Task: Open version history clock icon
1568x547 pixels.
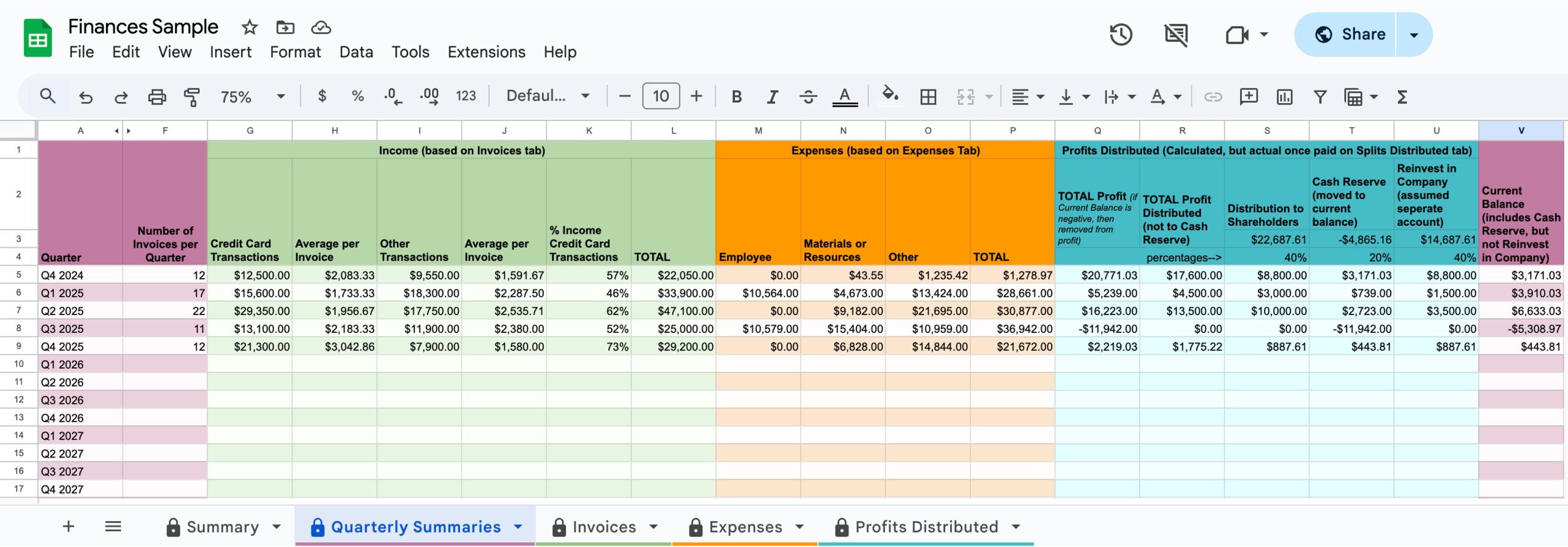Action: click(1120, 35)
